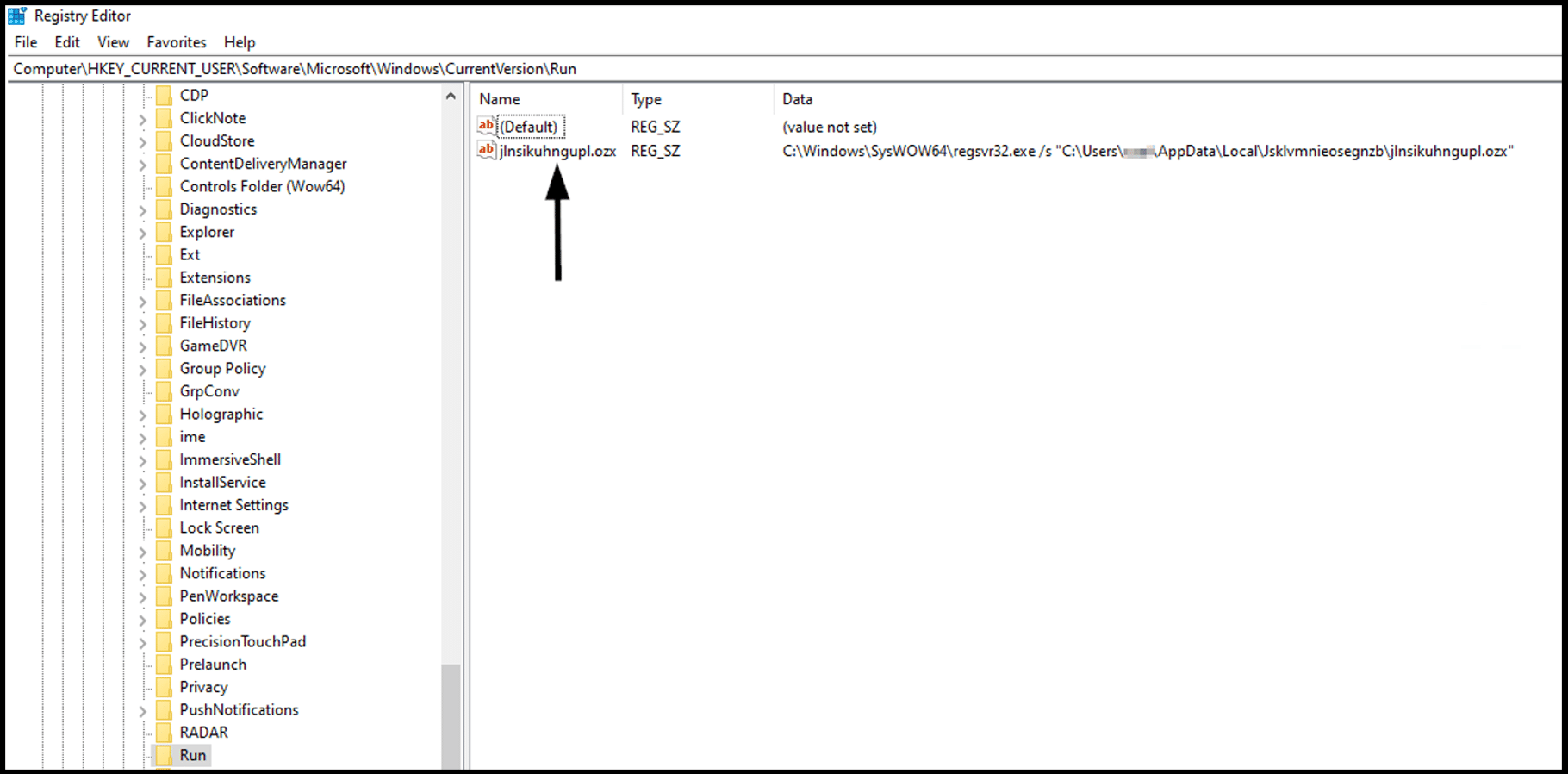
Task: Click the registry path address bar
Action: [784, 69]
